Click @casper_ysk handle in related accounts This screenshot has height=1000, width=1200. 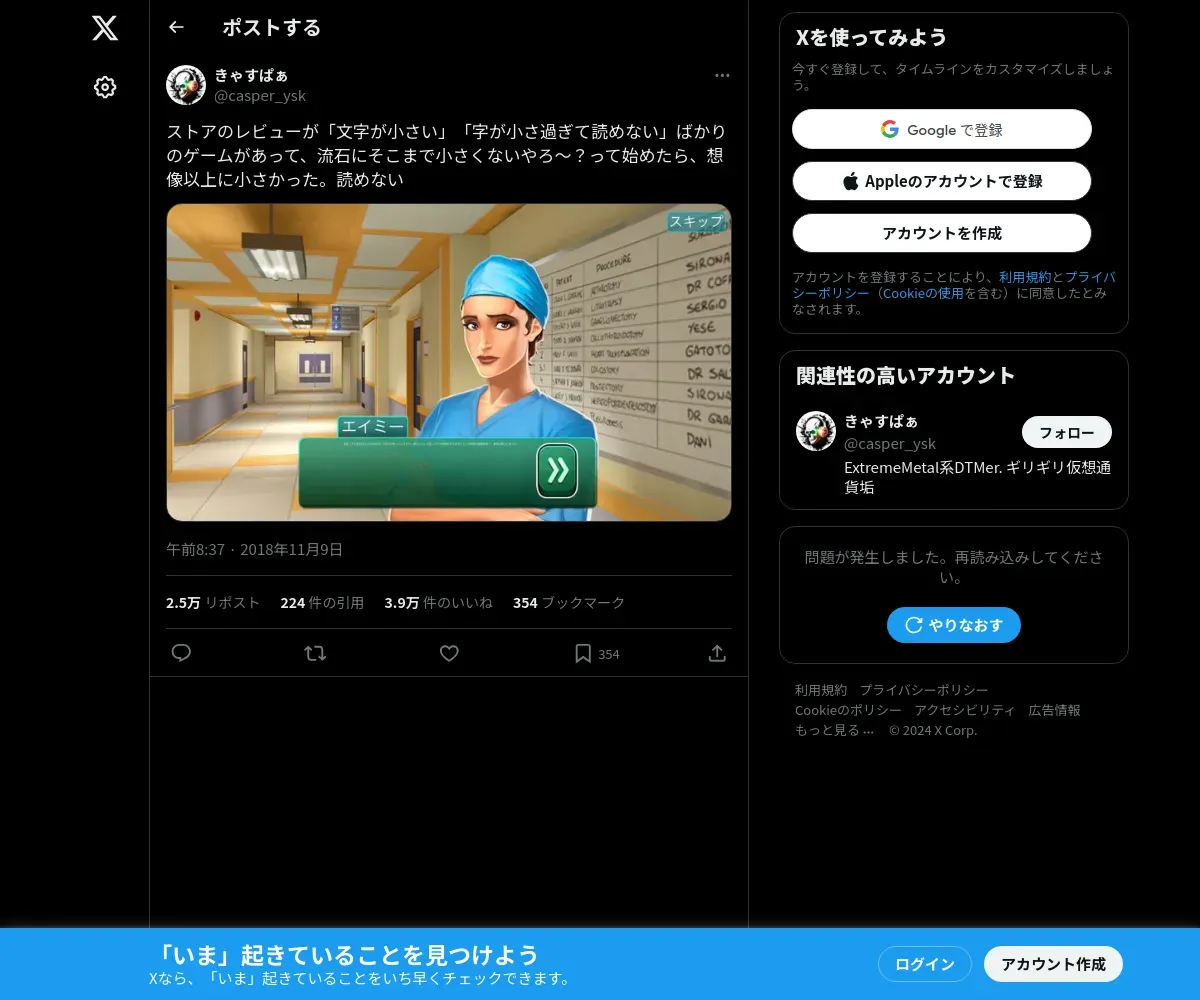point(890,443)
